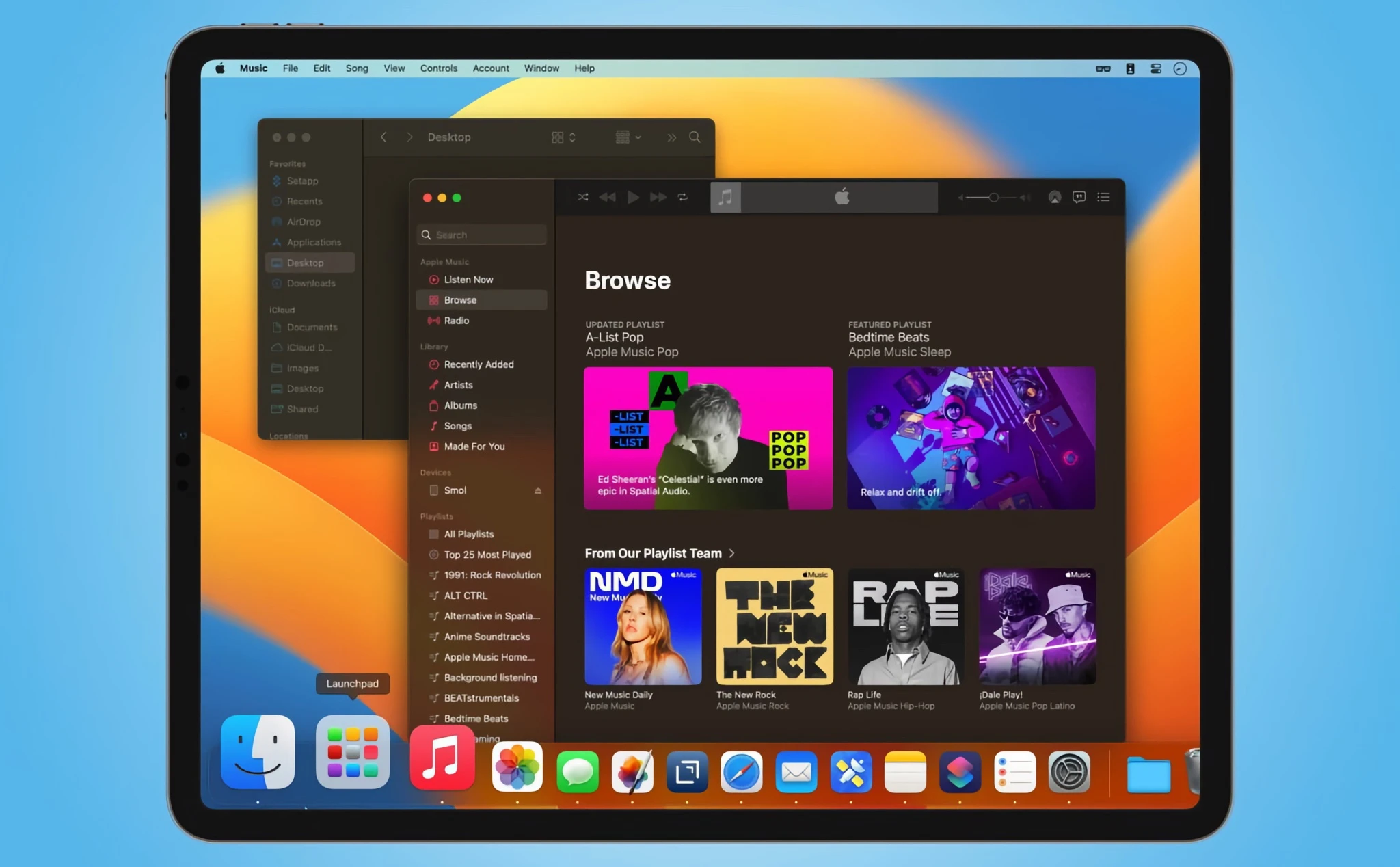The width and height of the screenshot is (1400, 867).
Task: Open Top 25 Most Played playlist
Action: (481, 555)
